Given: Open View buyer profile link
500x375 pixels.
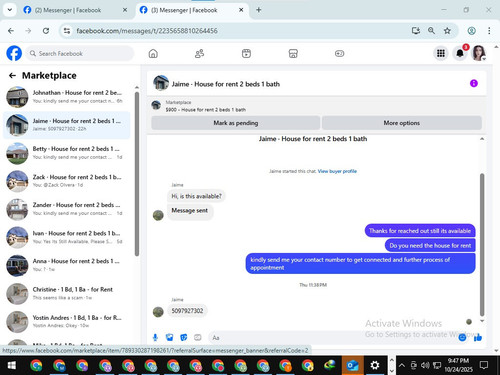Looking at the screenshot, I should (337, 171).
